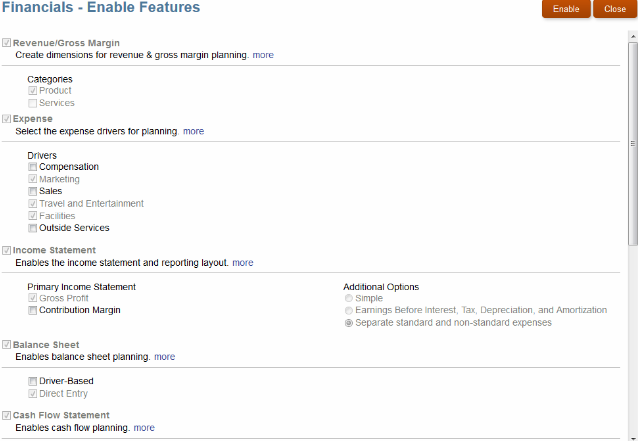Click the 'Primary Income Statement' heading
This screenshot has height=441, width=638.
[x=81, y=287]
